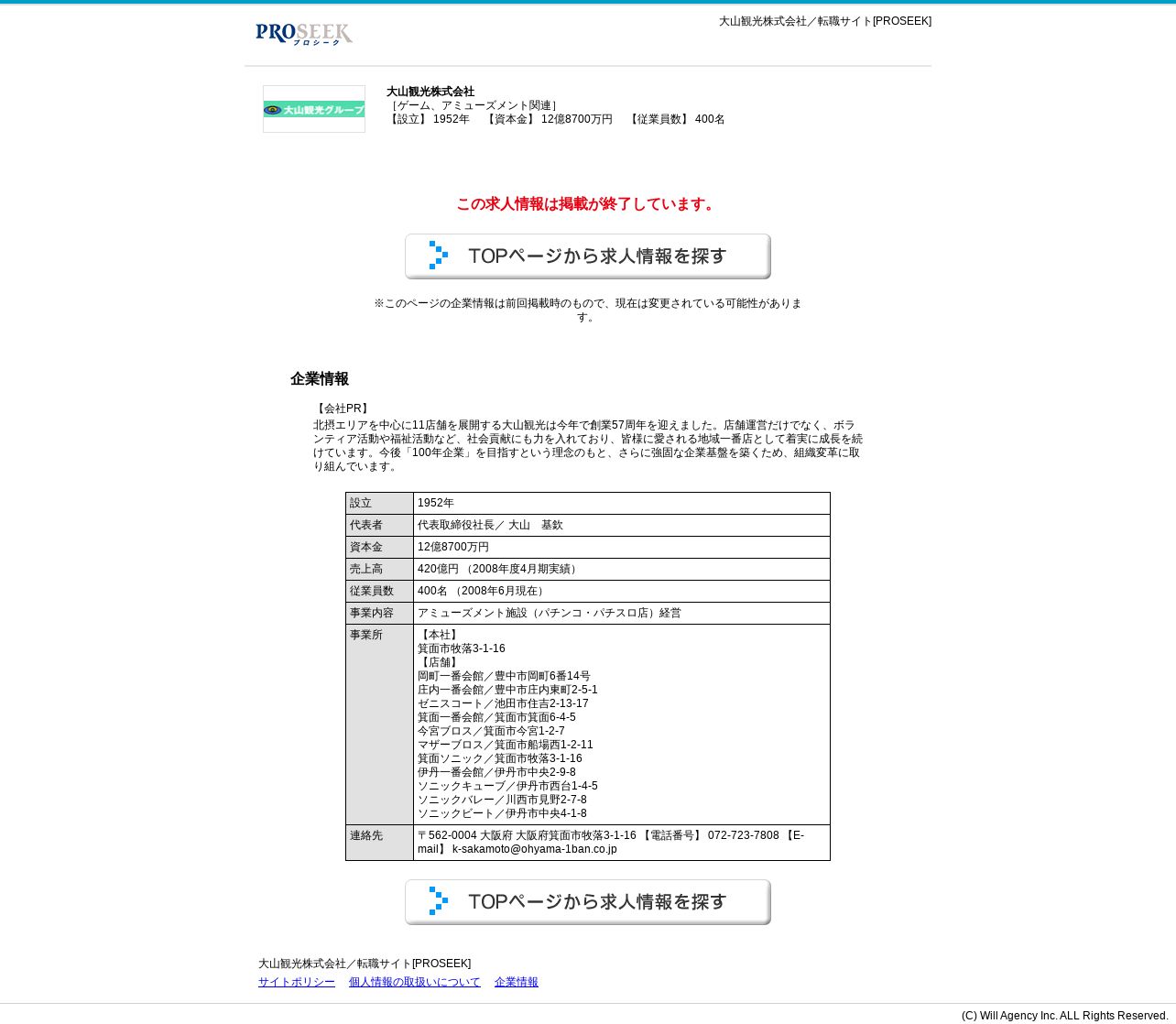Click the ソニックバレー store line
This screenshot has height=1024, width=1176.
click(502, 800)
